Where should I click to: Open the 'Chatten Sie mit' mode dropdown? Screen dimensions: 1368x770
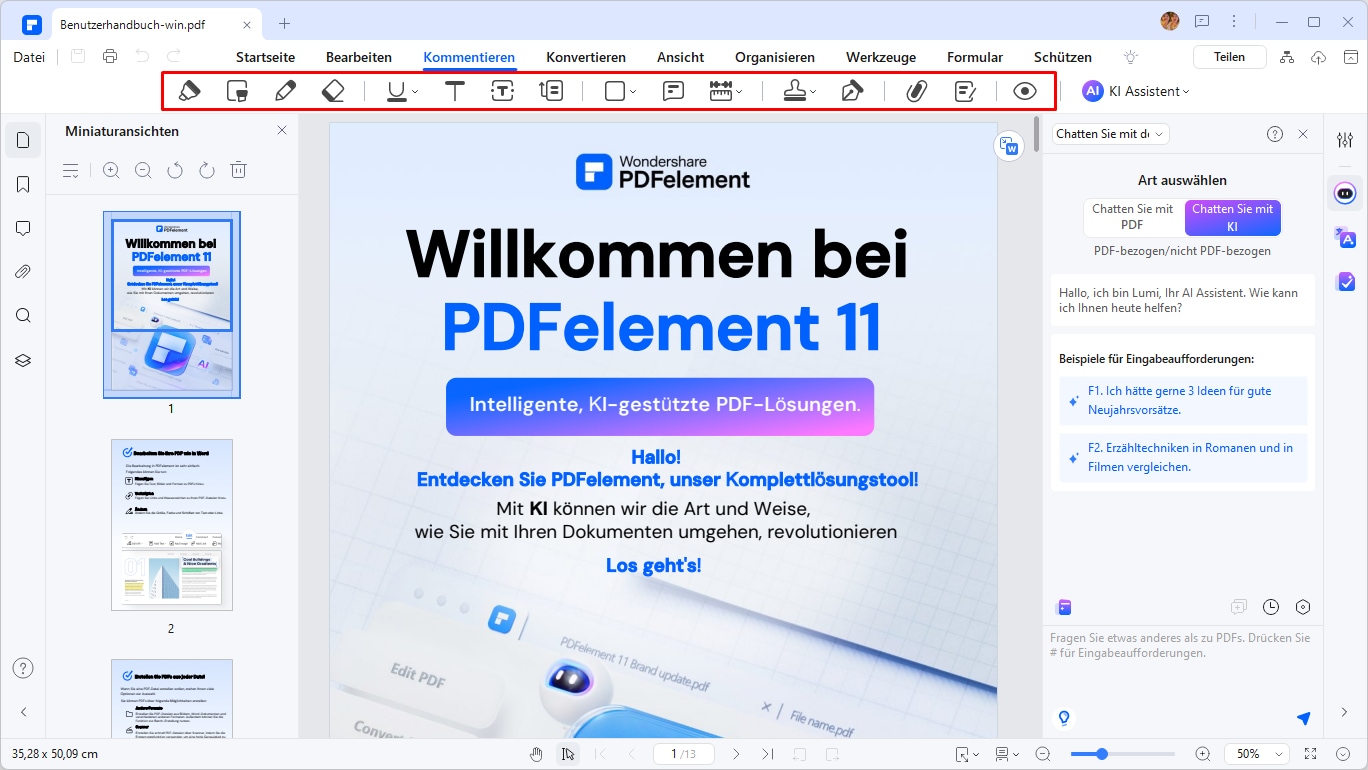pyautogui.click(x=1110, y=134)
